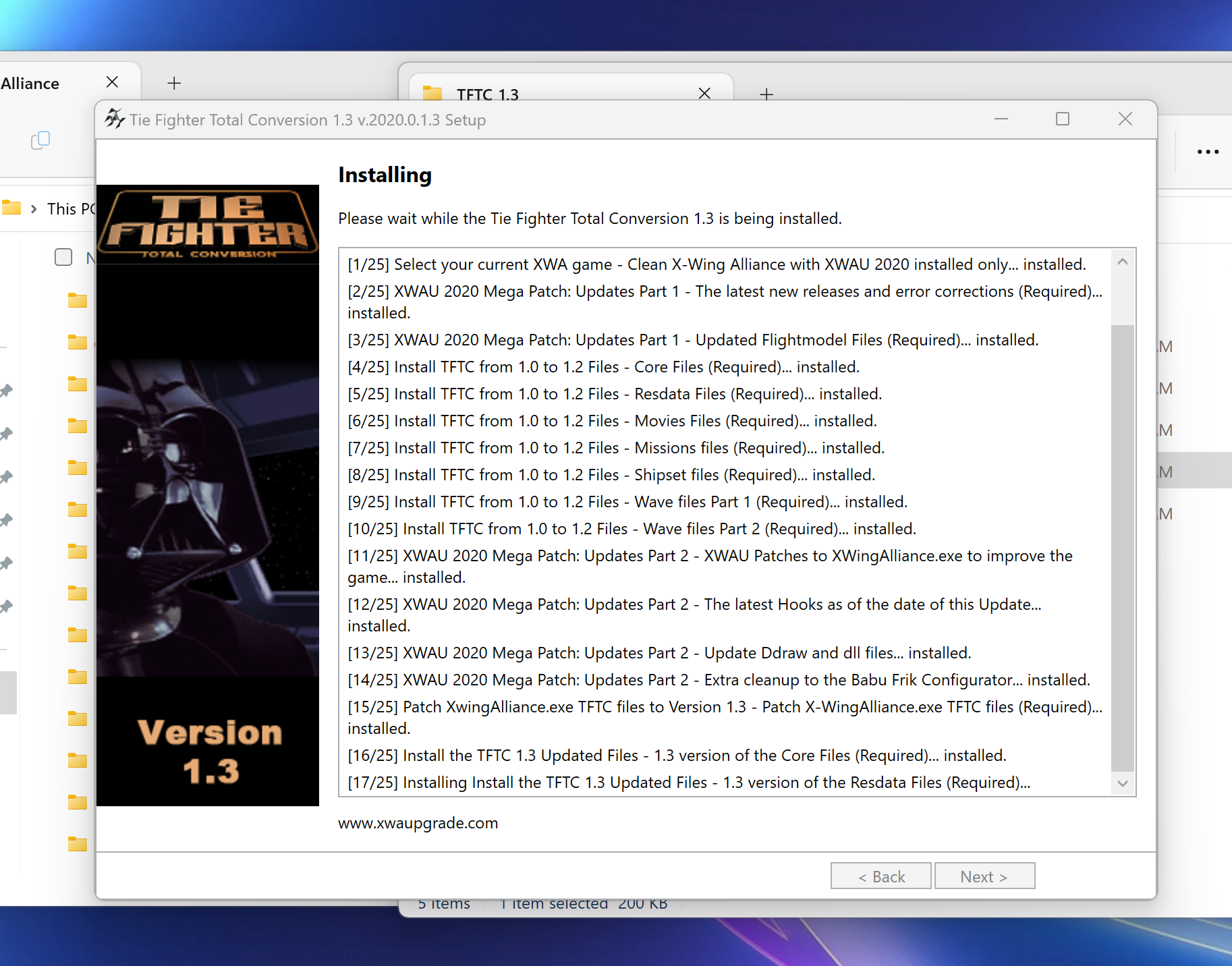The width and height of the screenshot is (1232, 966).
Task: Close the Alliance tab in Explorer
Action: click(112, 82)
